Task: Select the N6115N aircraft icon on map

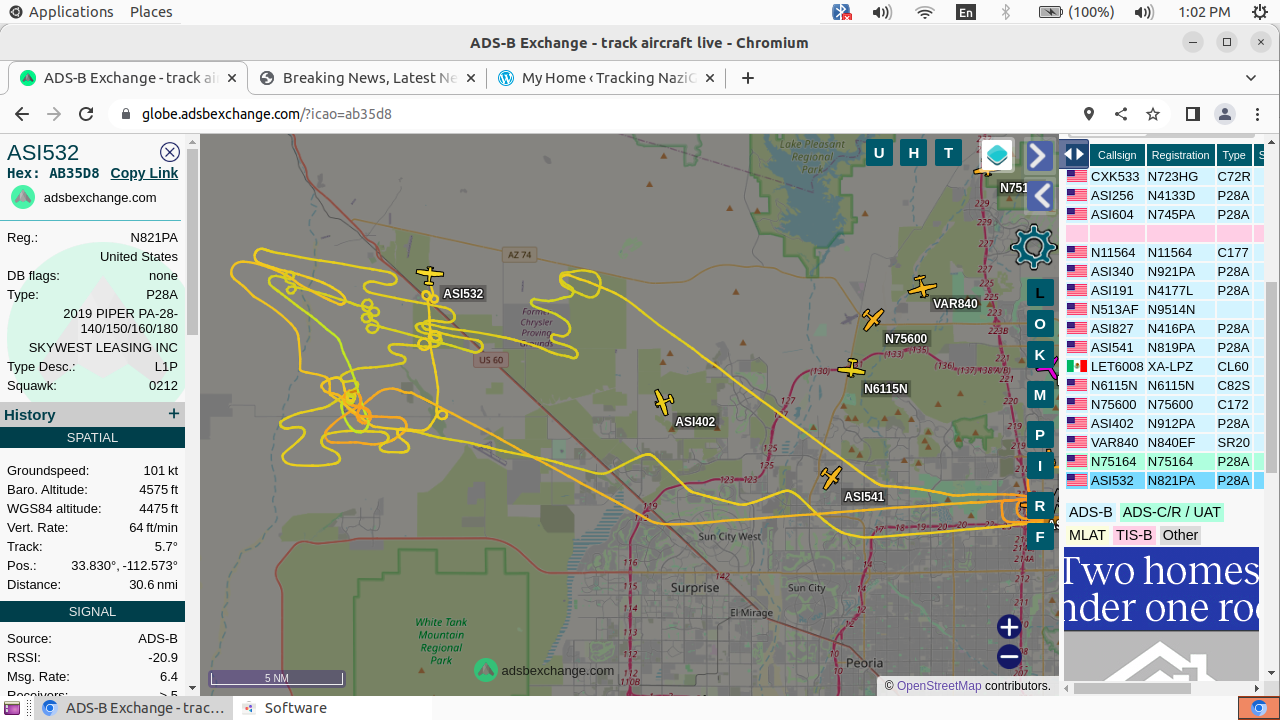Action: [851, 368]
